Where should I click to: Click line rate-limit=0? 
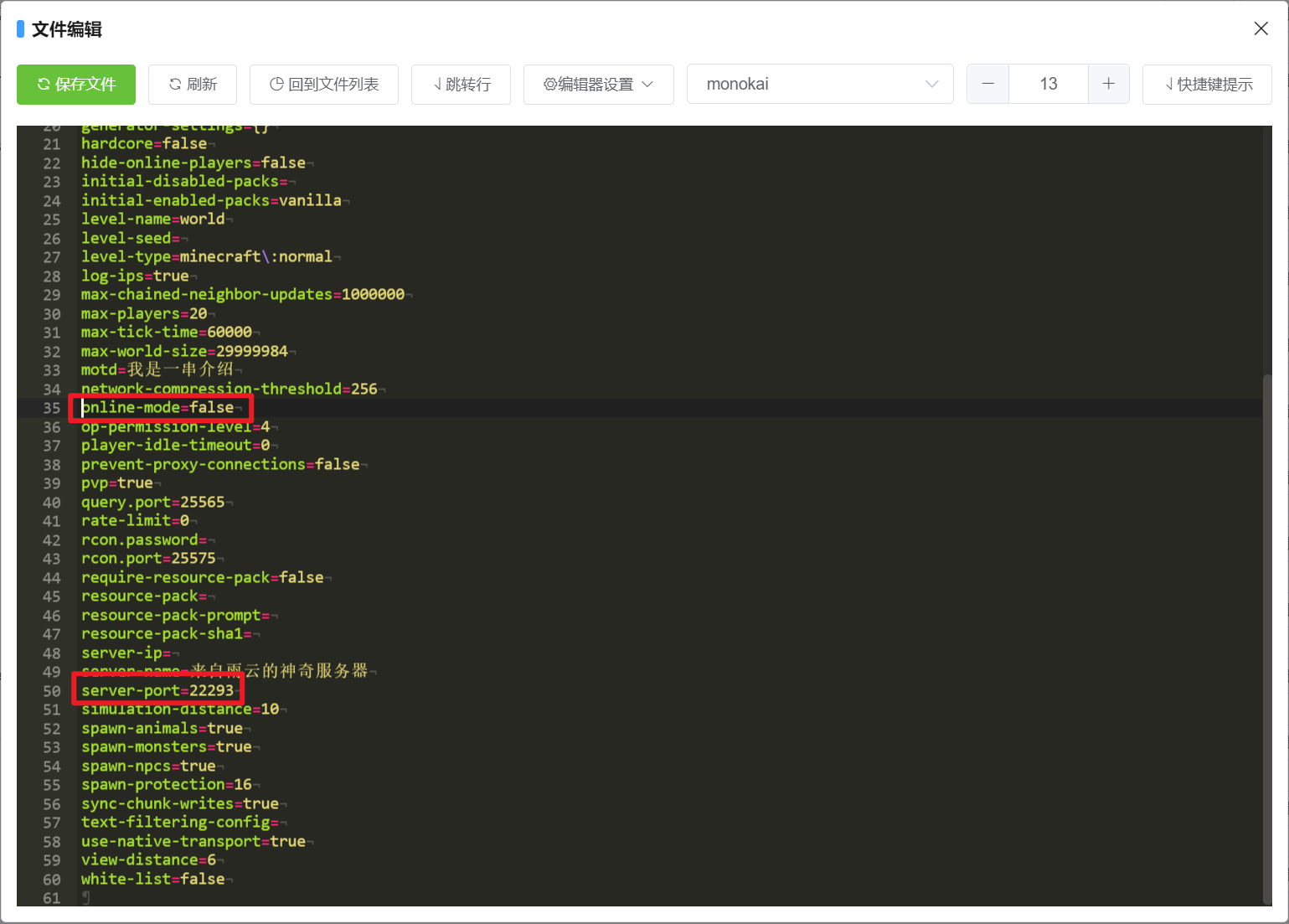click(135, 521)
